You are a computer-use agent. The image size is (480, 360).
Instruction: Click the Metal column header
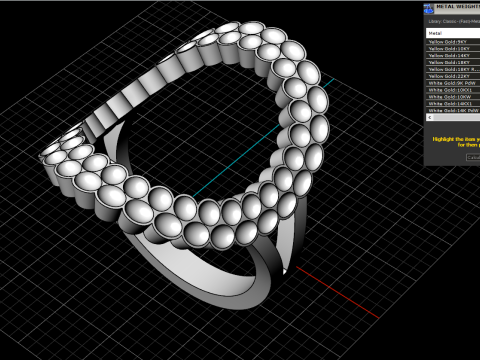[453, 33]
